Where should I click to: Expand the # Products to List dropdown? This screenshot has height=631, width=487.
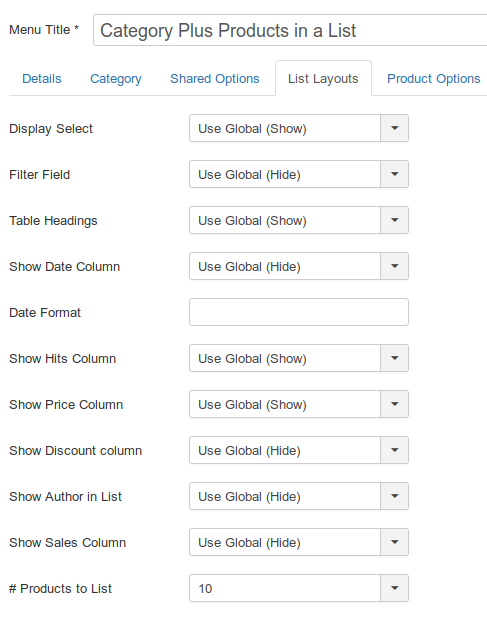[x=299, y=588]
